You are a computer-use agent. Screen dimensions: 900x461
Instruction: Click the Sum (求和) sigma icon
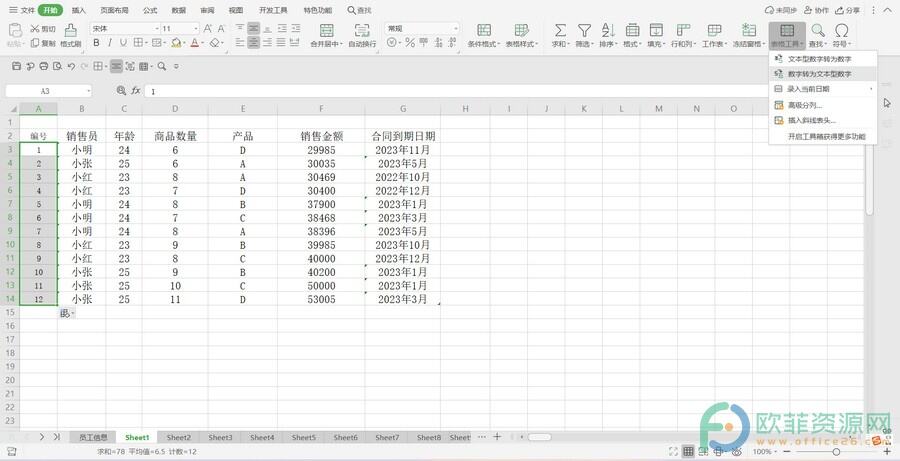[560, 30]
